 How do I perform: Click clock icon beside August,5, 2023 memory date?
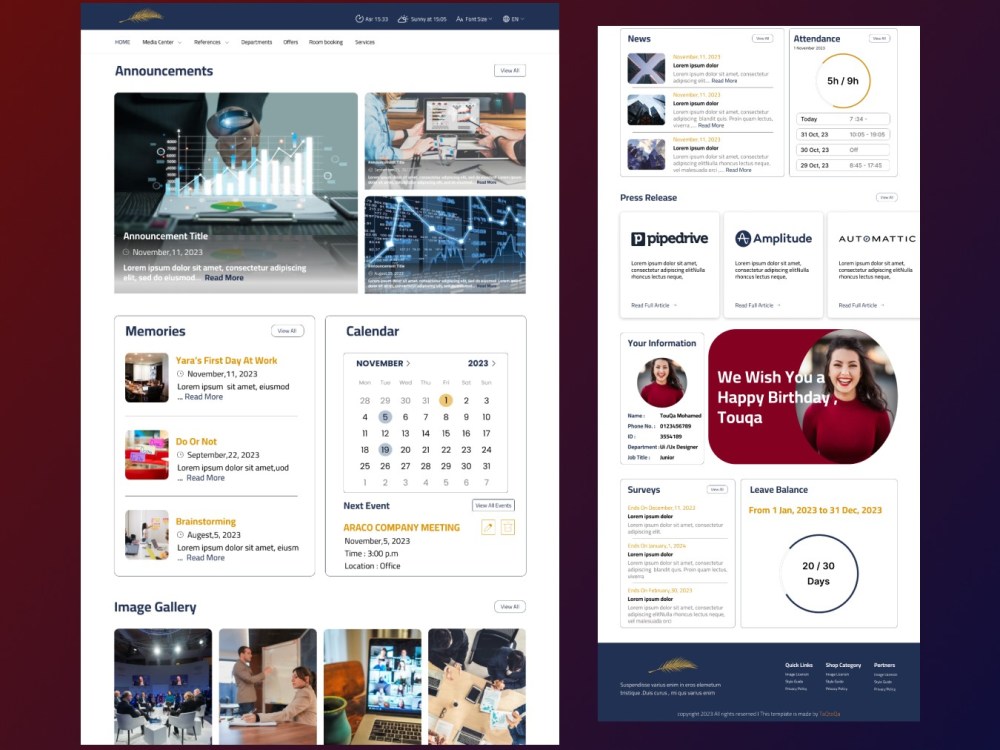[x=180, y=535]
